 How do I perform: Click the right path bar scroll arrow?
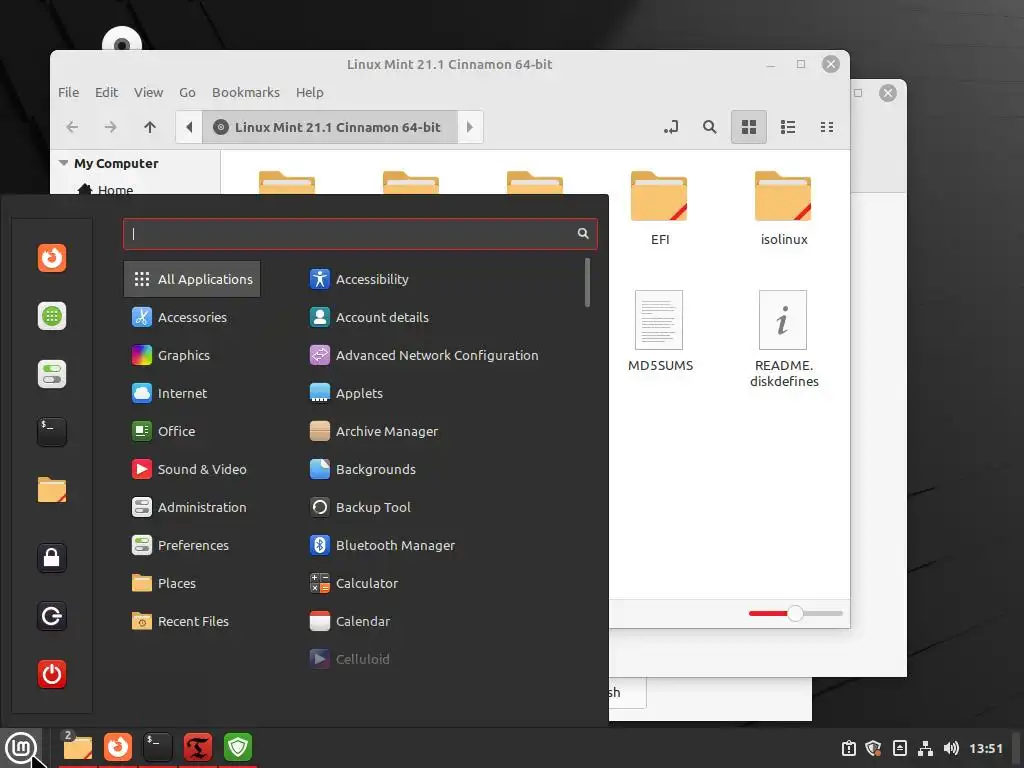(470, 127)
